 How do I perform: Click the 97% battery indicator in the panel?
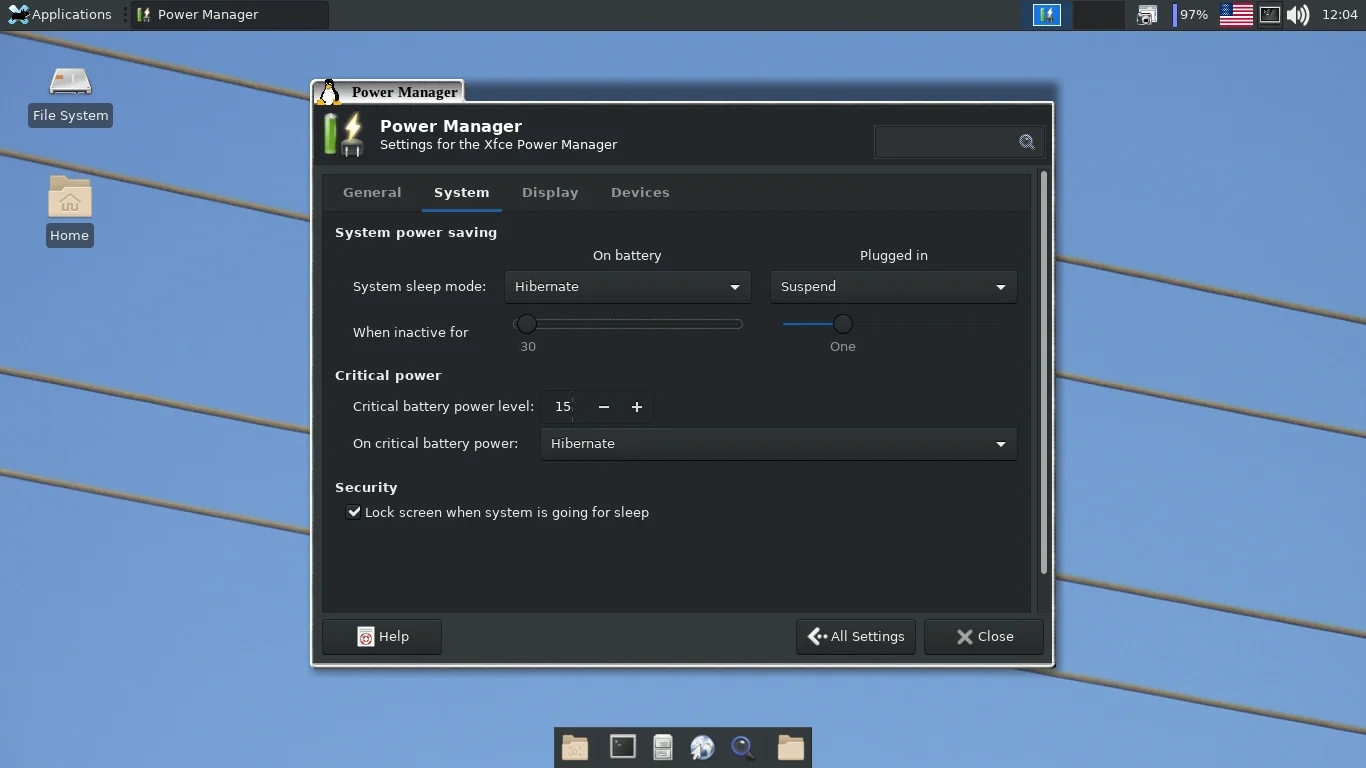coord(1191,15)
